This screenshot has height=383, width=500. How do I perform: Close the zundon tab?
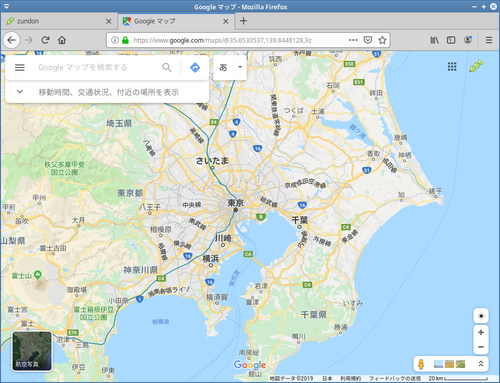click(109, 21)
